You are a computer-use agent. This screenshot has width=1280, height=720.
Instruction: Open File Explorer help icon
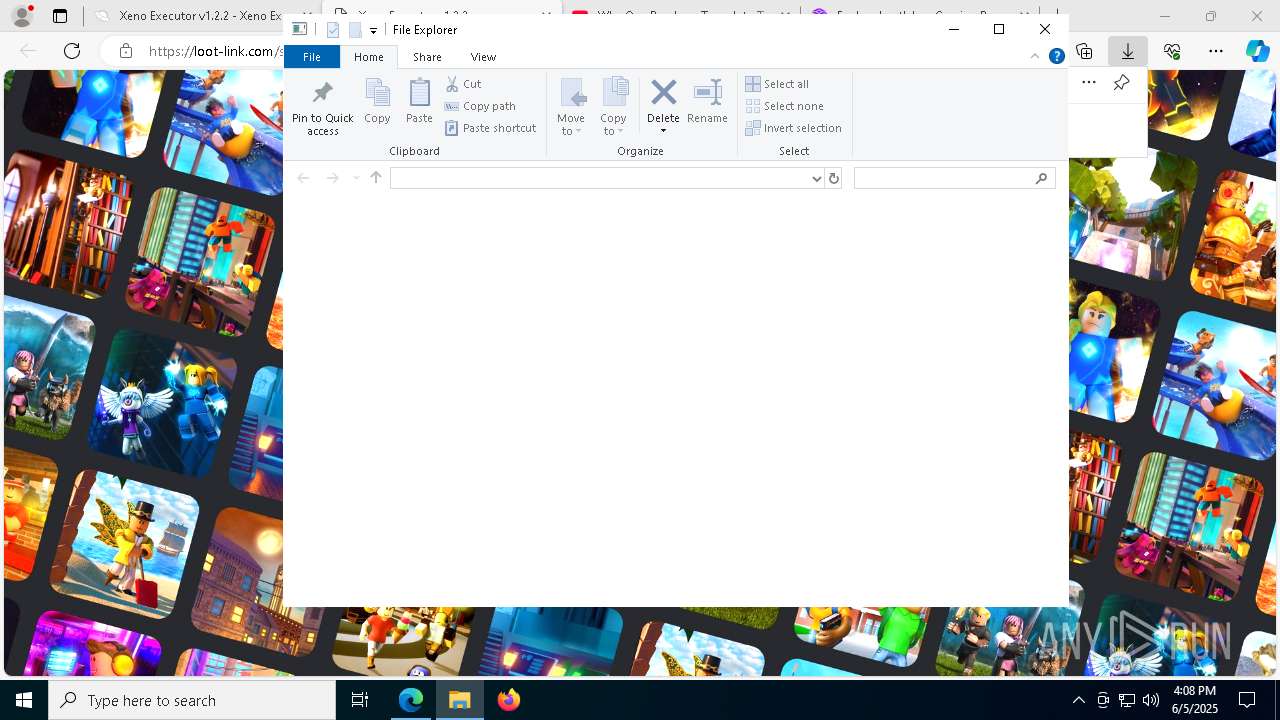tap(1056, 57)
